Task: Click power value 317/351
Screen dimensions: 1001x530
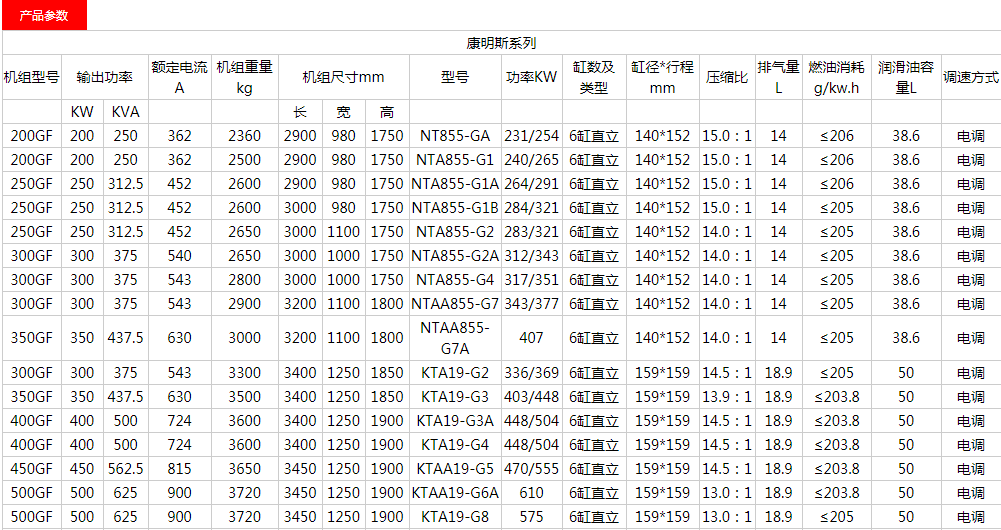Action: pos(531,280)
